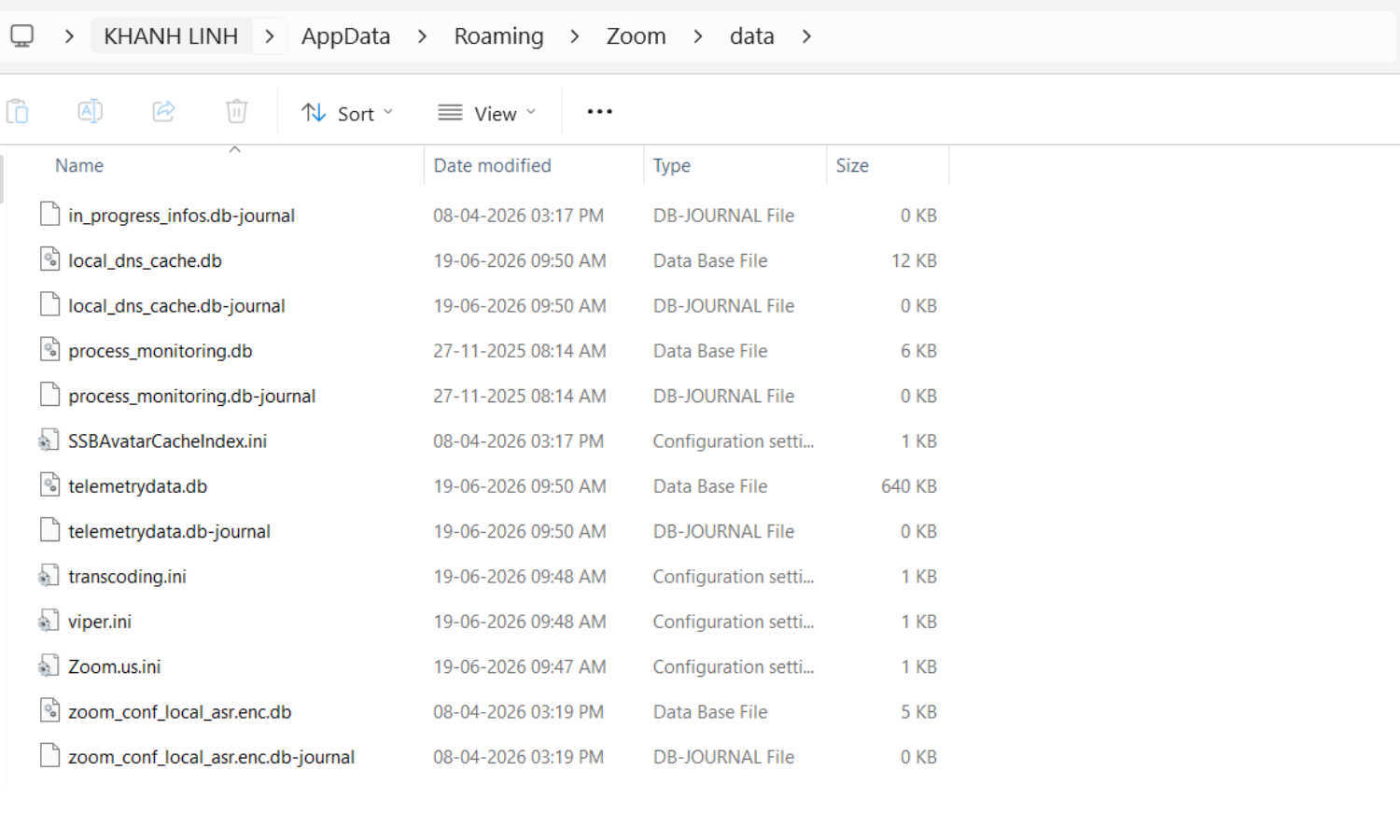Viewport: 1400px width, 840px height.
Task: Select the transcoding.ini file icon
Action: click(49, 576)
